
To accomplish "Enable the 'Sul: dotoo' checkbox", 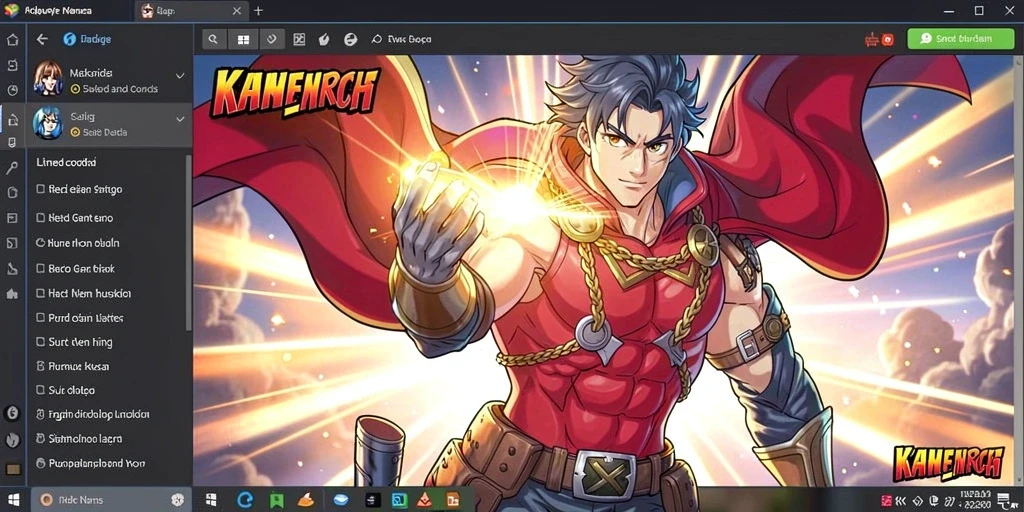I will tap(40, 390).
